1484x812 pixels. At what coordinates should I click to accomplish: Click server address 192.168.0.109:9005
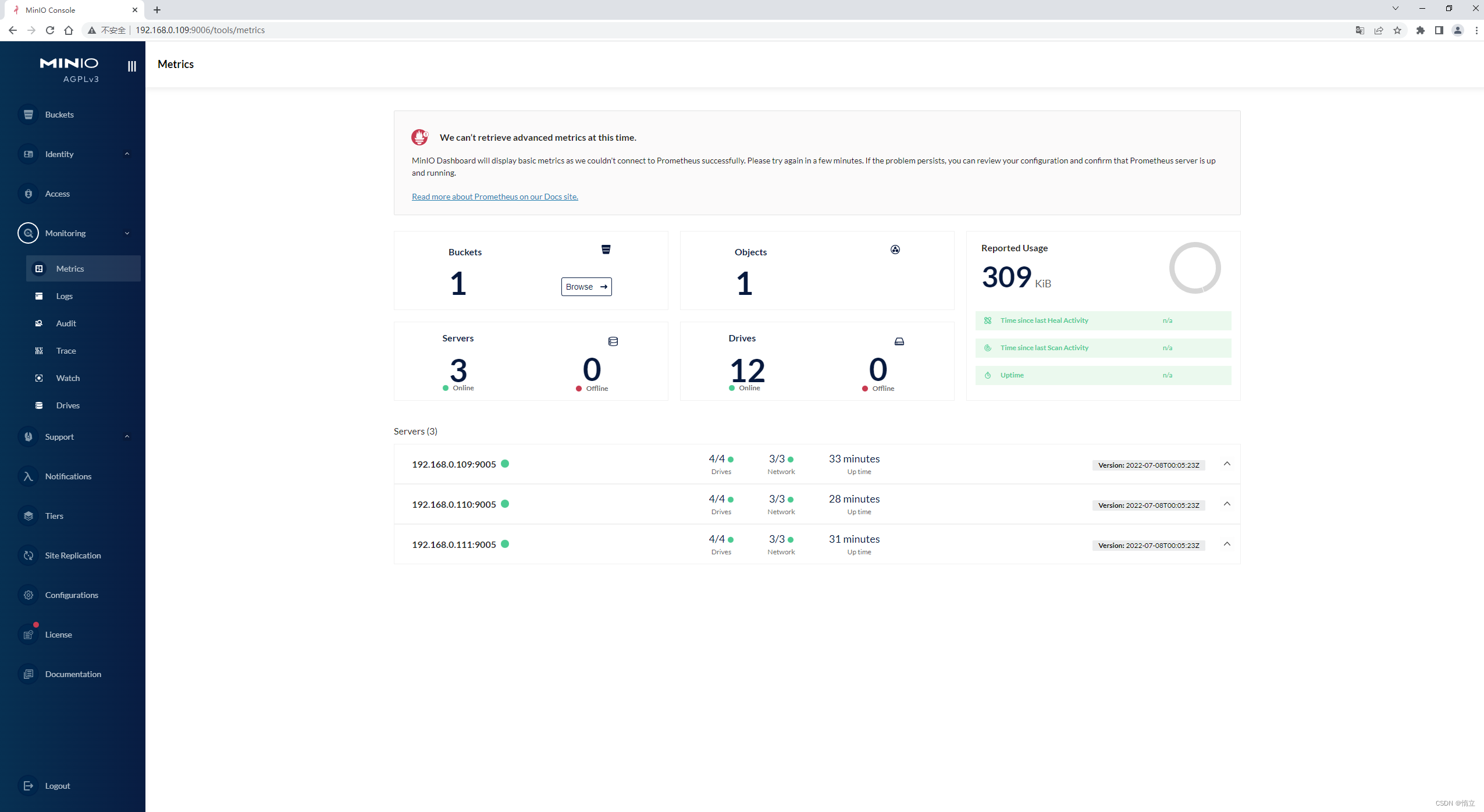(454, 464)
